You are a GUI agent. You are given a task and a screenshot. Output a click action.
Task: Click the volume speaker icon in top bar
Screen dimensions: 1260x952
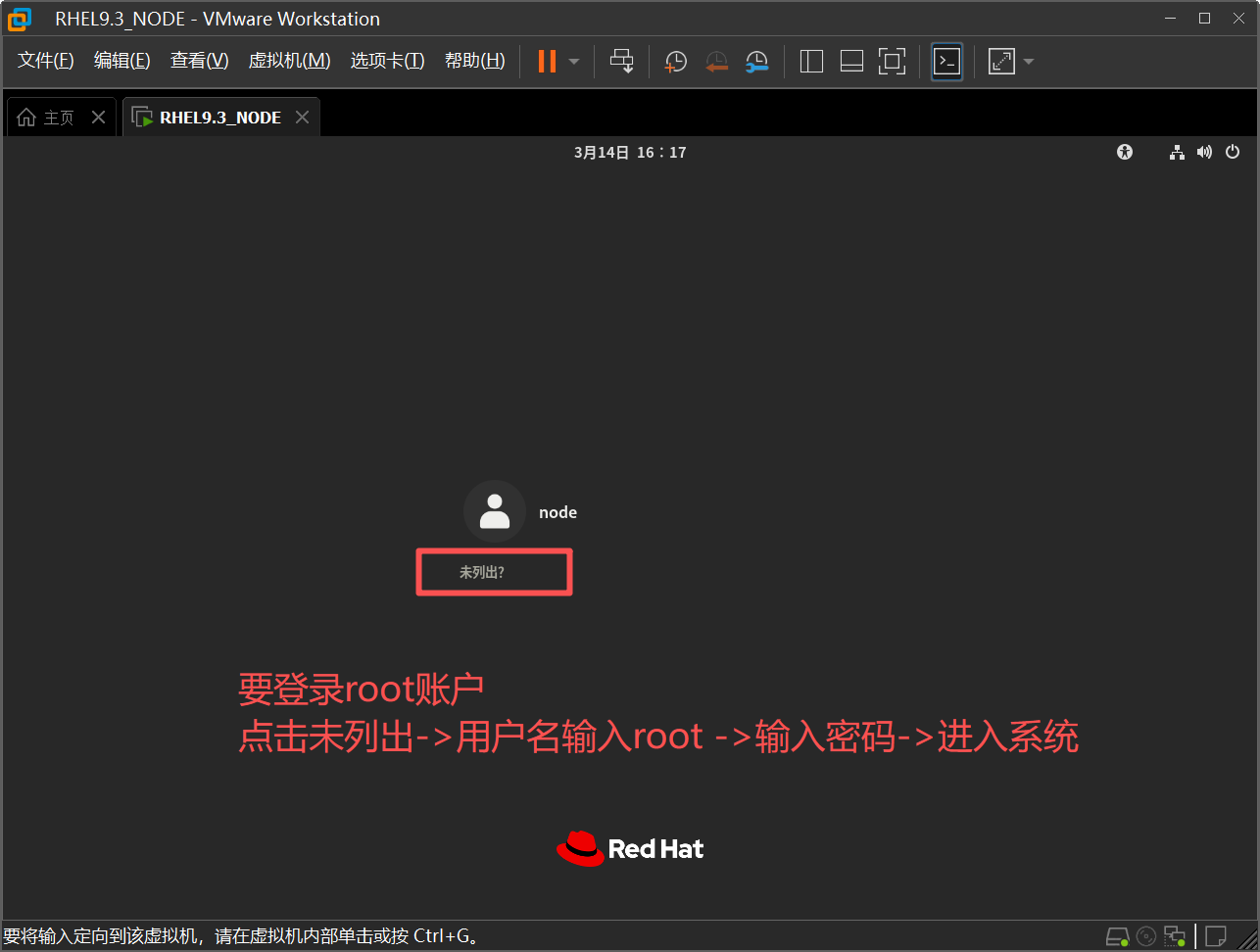[1204, 152]
